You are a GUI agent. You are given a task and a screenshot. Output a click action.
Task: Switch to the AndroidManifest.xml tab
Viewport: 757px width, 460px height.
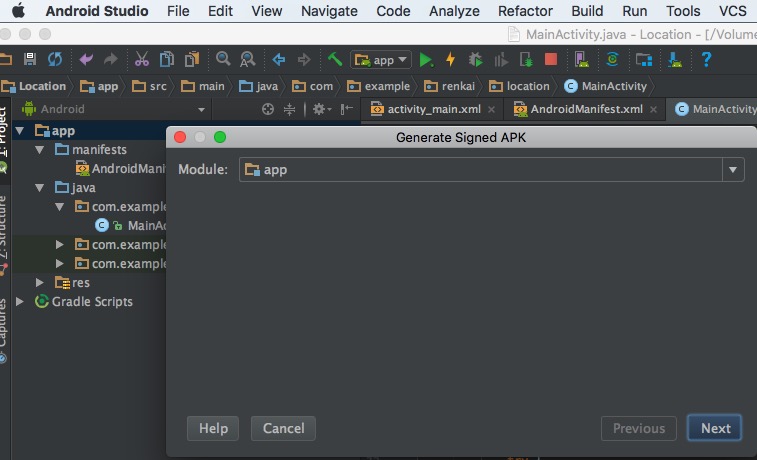(586, 109)
